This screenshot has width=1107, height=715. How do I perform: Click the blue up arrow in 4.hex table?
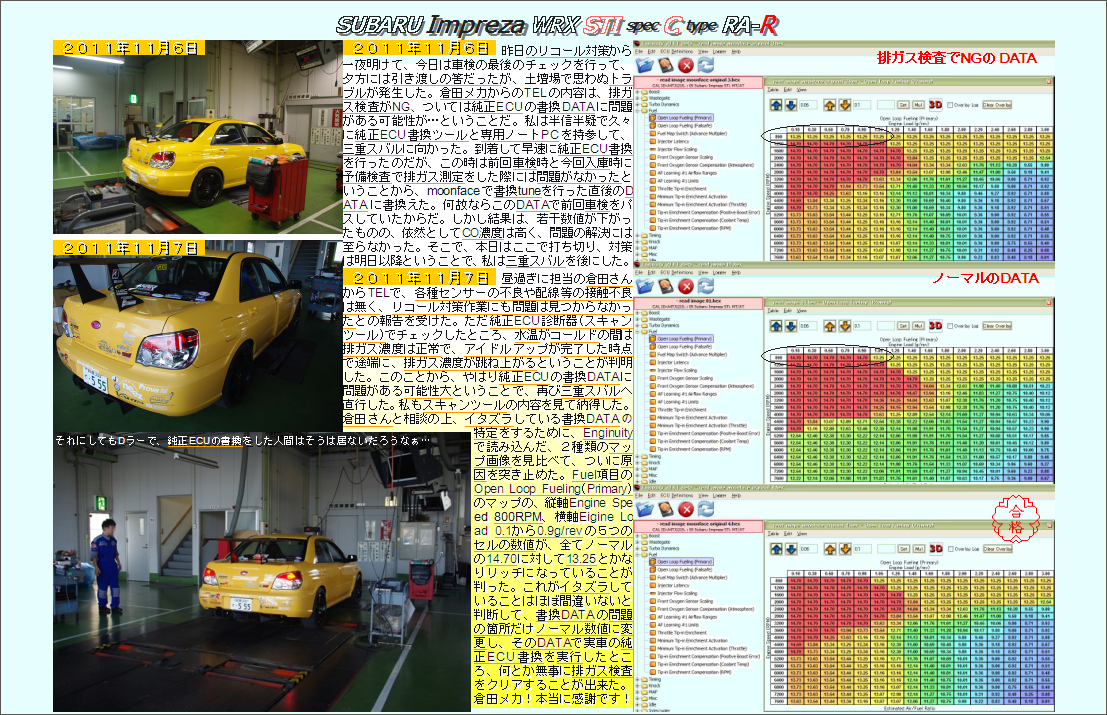tap(777, 548)
